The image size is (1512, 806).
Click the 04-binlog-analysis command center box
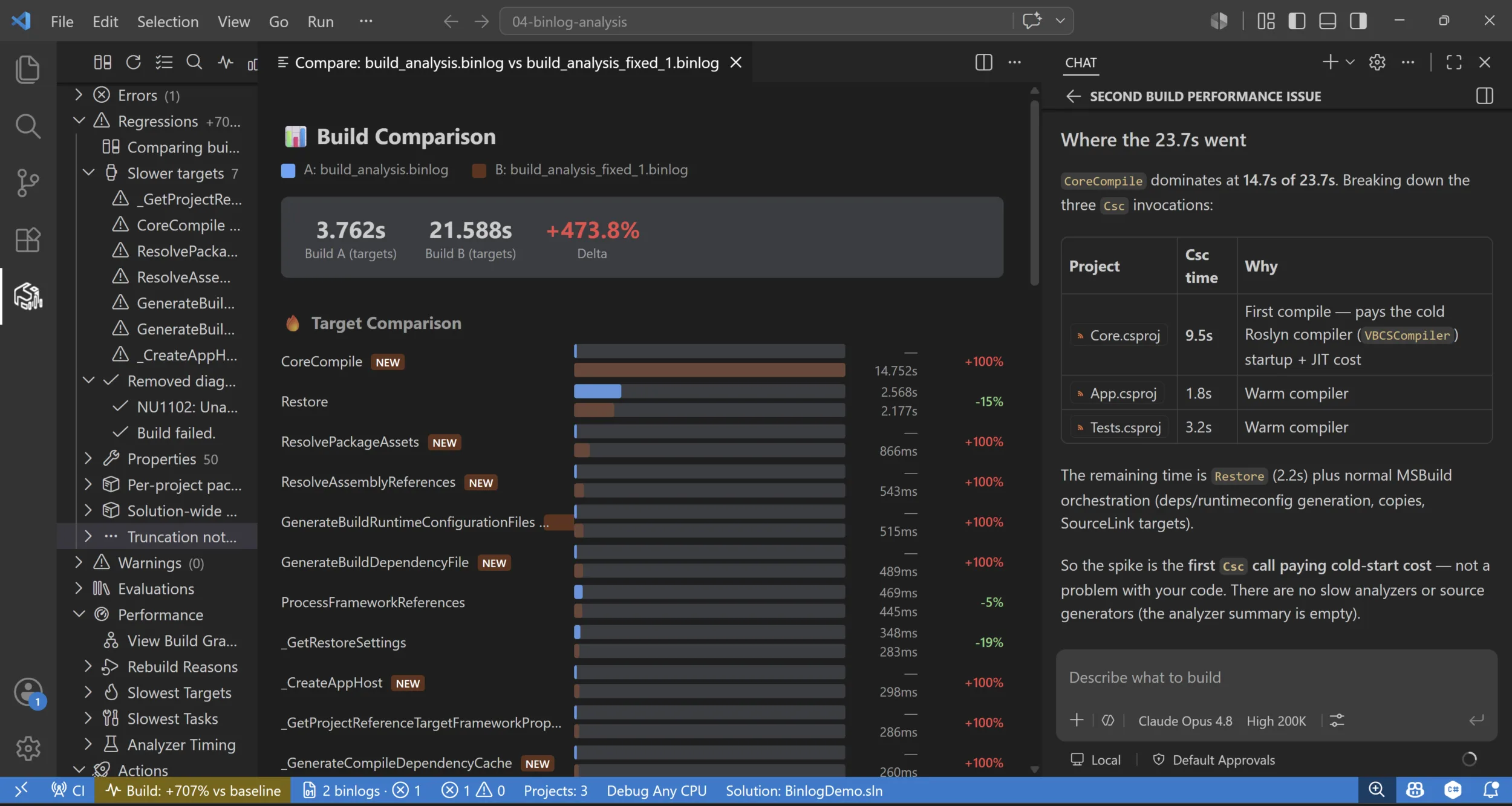pos(756,21)
